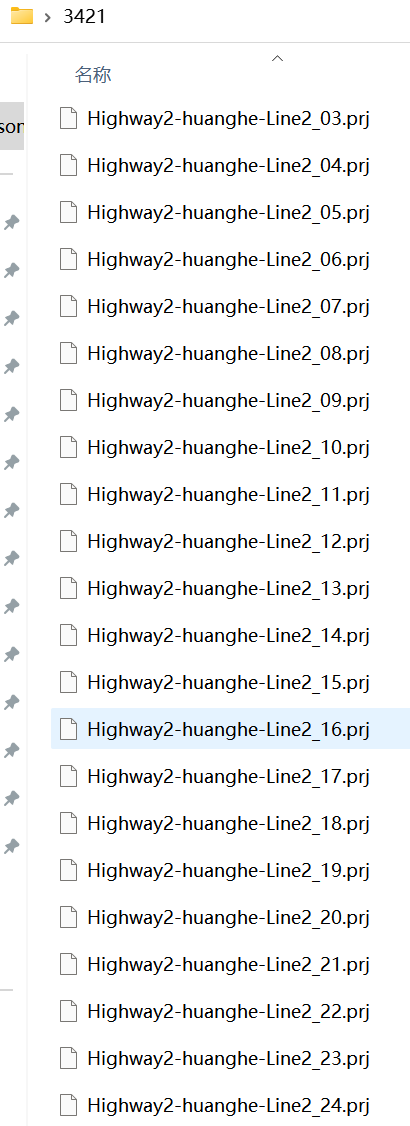Select file Highway2-huanghe-Line2_05.prj
This screenshot has width=410, height=1126.
click(x=230, y=213)
